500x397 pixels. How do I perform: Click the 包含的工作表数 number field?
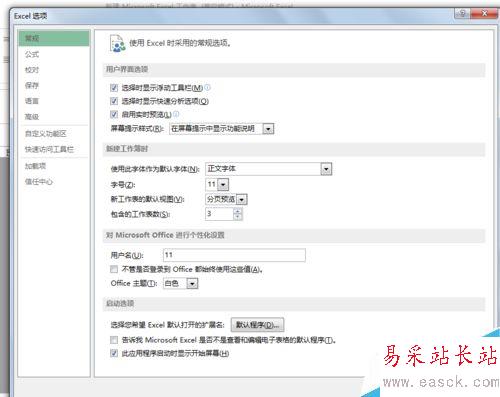[219, 214]
